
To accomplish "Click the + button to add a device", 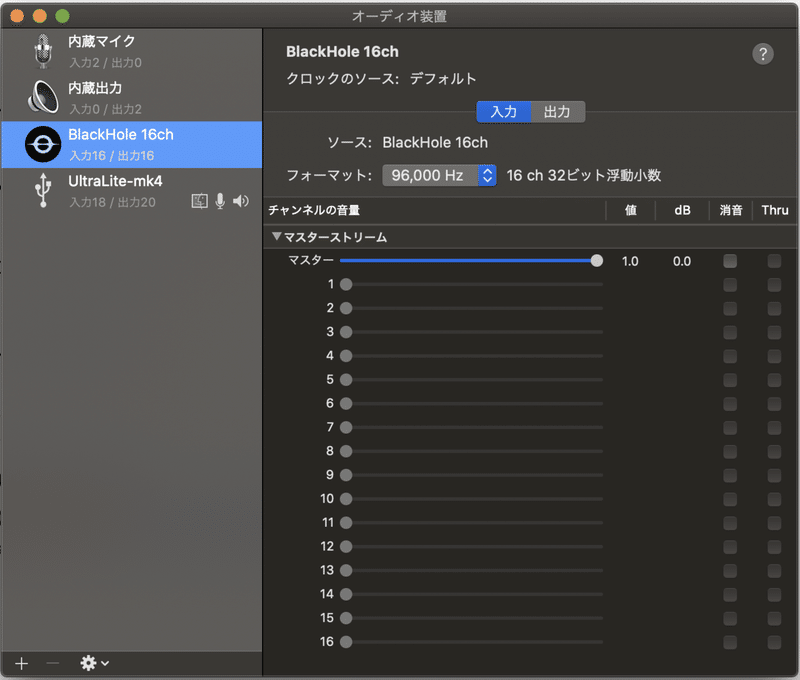I will (x=21, y=662).
